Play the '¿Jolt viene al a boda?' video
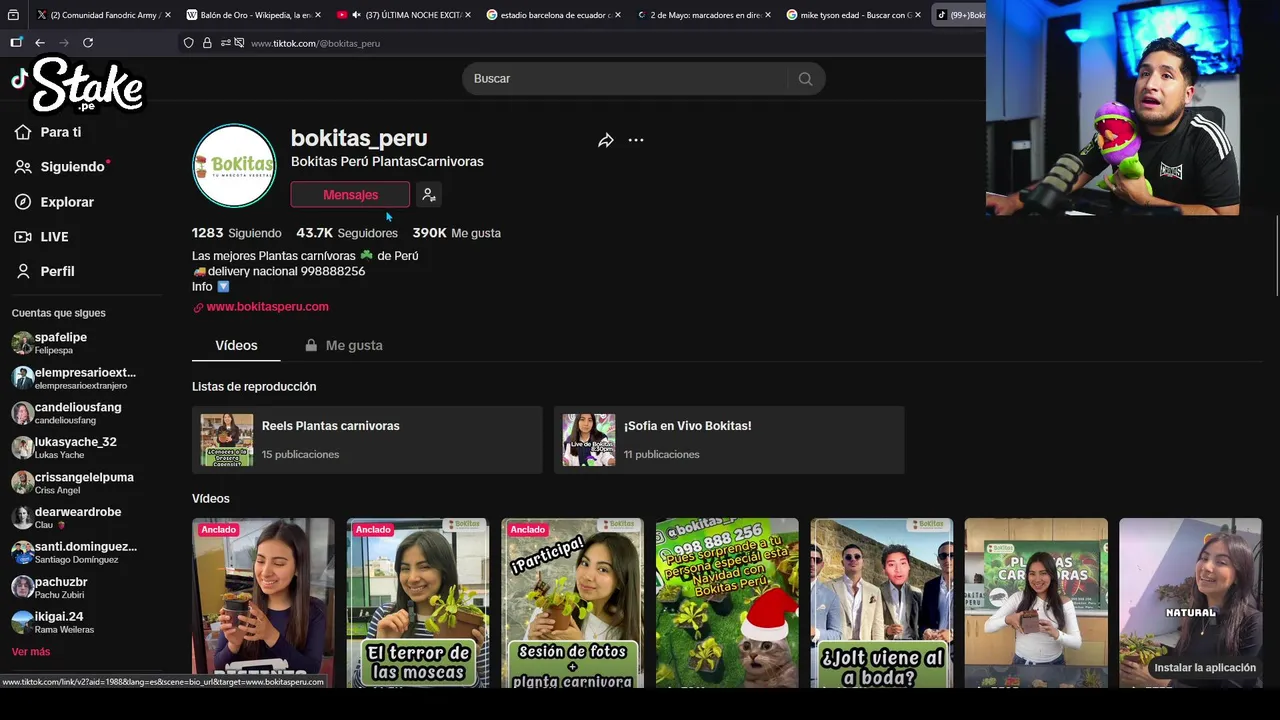Screen dimensions: 1280x720 click(x=881, y=603)
